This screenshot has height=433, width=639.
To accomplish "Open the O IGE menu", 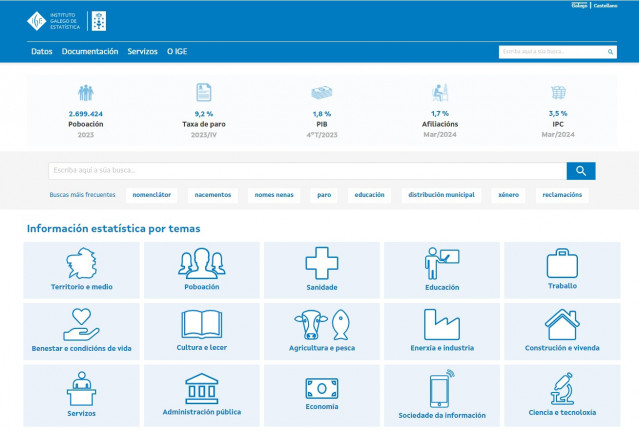I will [x=177, y=52].
